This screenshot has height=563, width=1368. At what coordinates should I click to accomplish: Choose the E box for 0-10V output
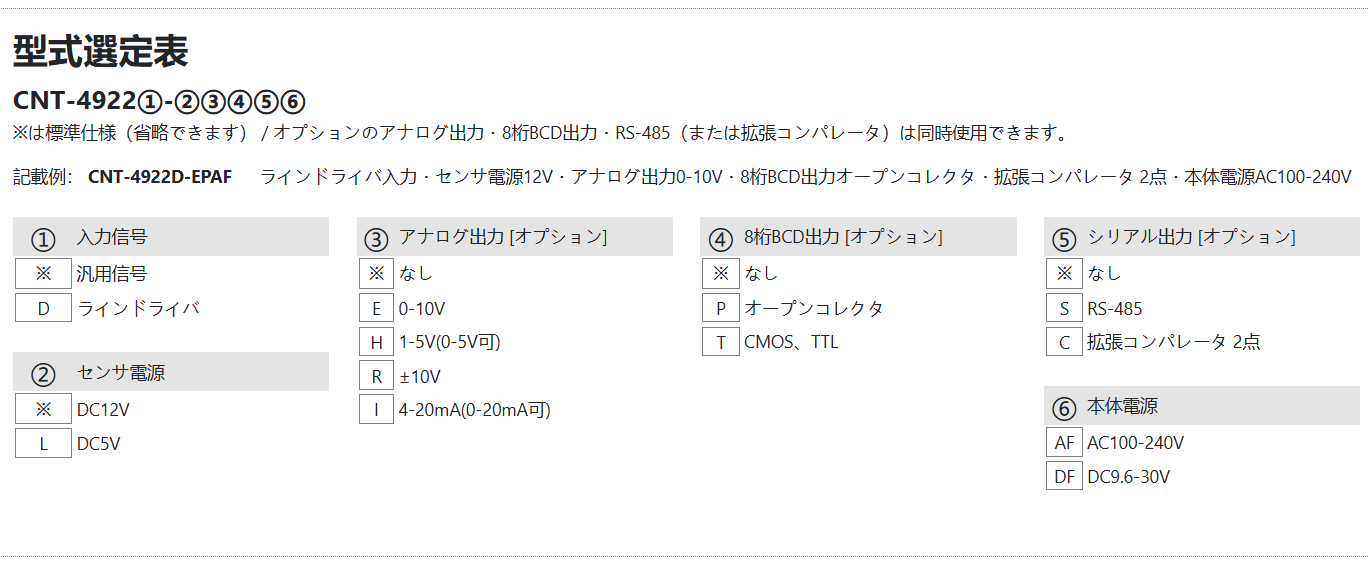(376, 308)
